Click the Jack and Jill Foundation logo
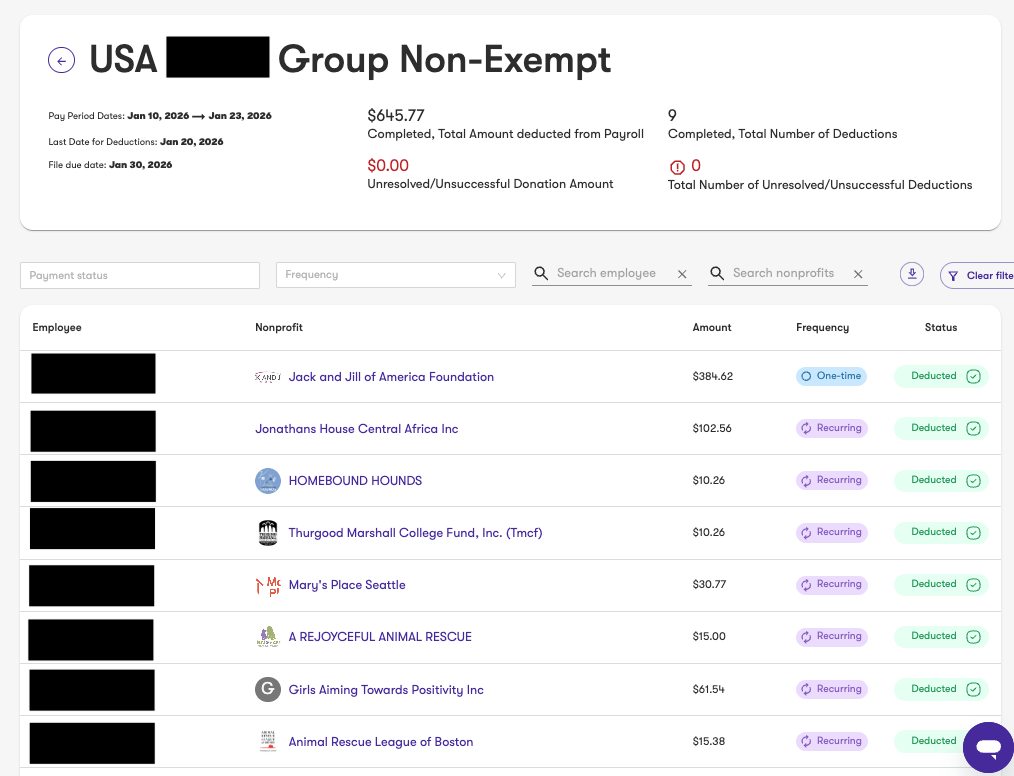Screen dimensions: 1014x776 tap(268, 377)
